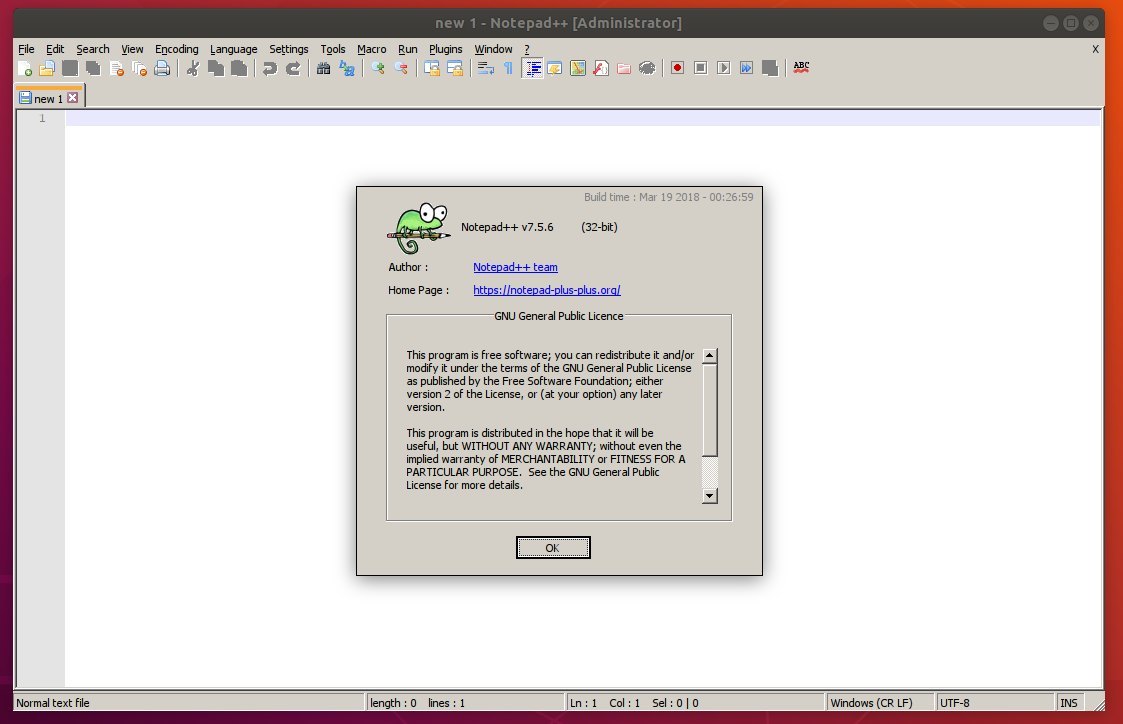
Task: Open the Tools menu
Action: click(x=333, y=49)
